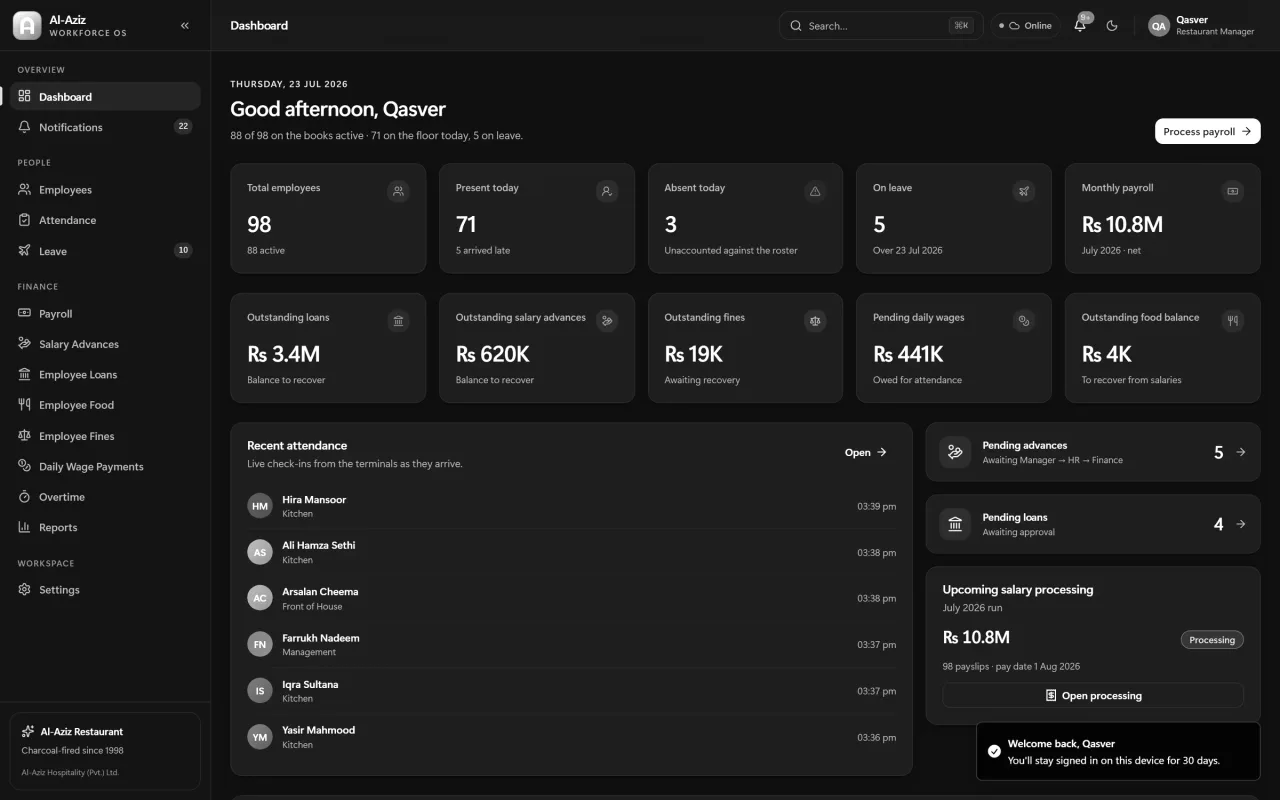Click the Total employees value 98
Screen dimensions: 1280x800
tap(259, 224)
